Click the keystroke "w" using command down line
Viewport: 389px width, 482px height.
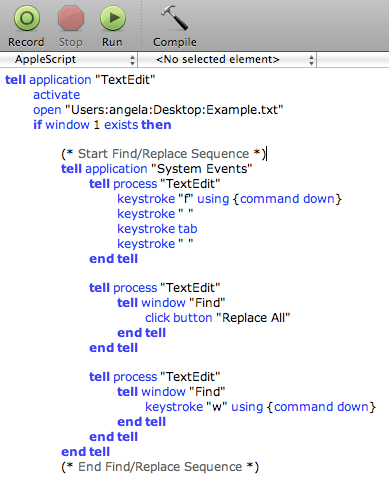tap(260, 407)
